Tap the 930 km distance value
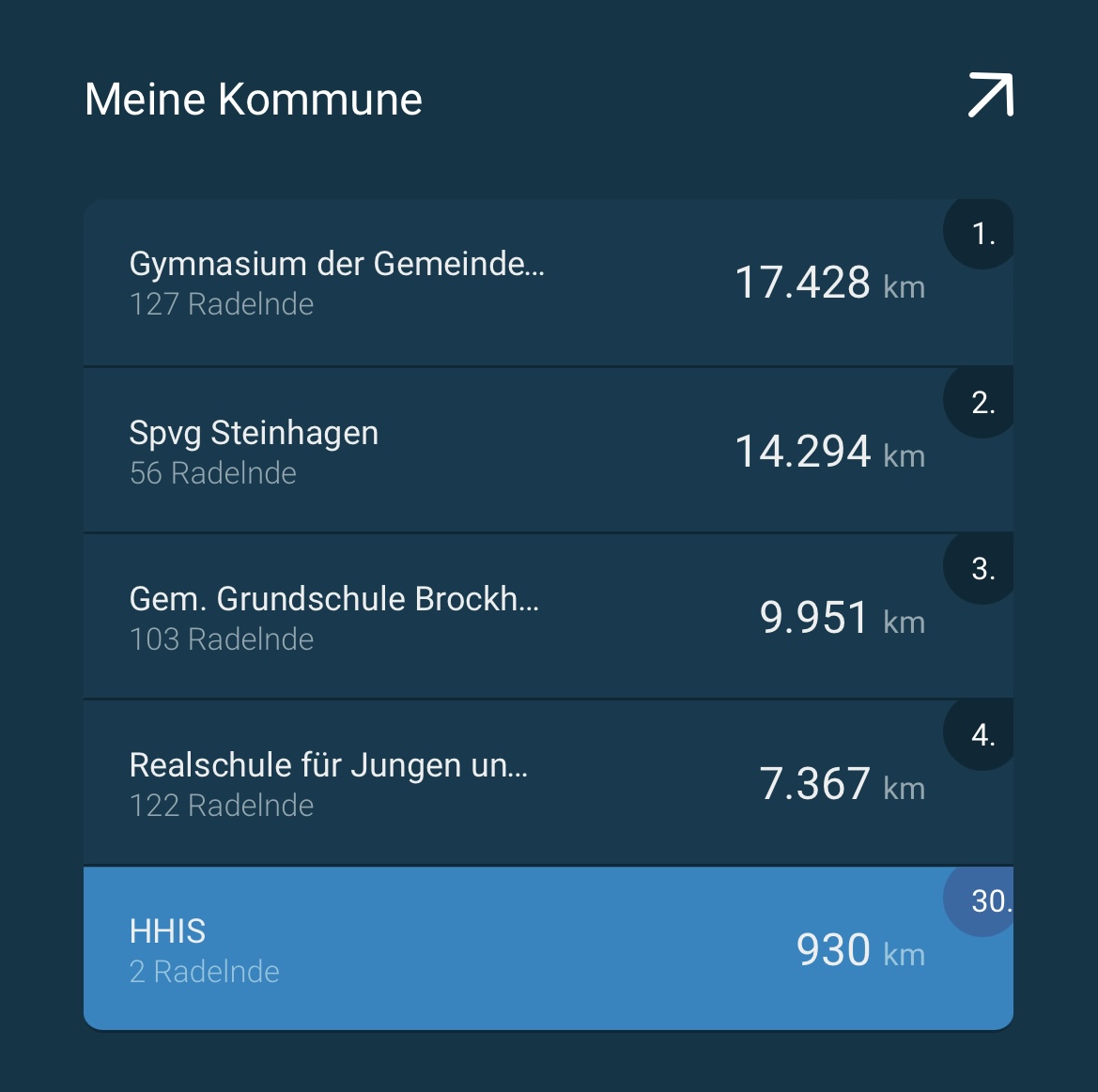Screen dimensions: 1098x1092 [859, 950]
